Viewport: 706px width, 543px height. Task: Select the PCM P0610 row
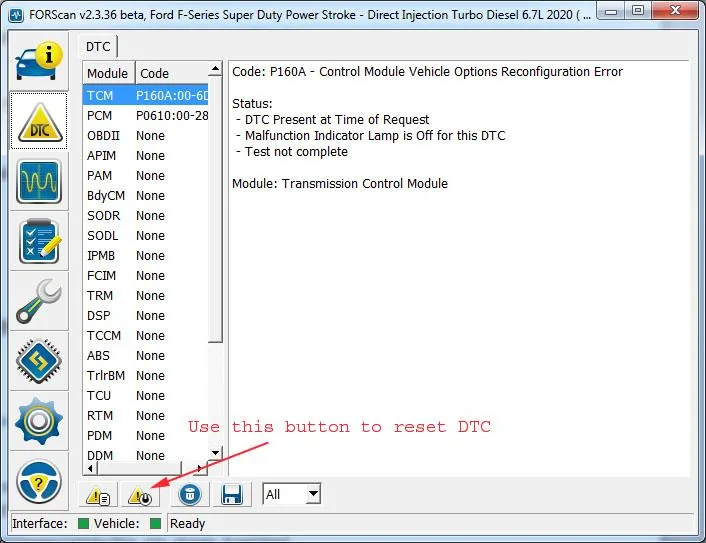(145, 116)
